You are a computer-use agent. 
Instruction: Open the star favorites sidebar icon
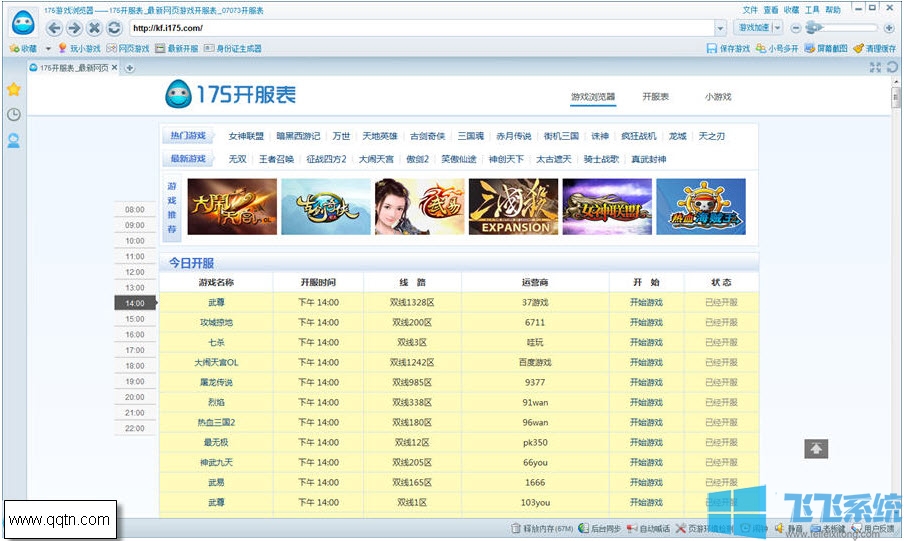[14, 89]
